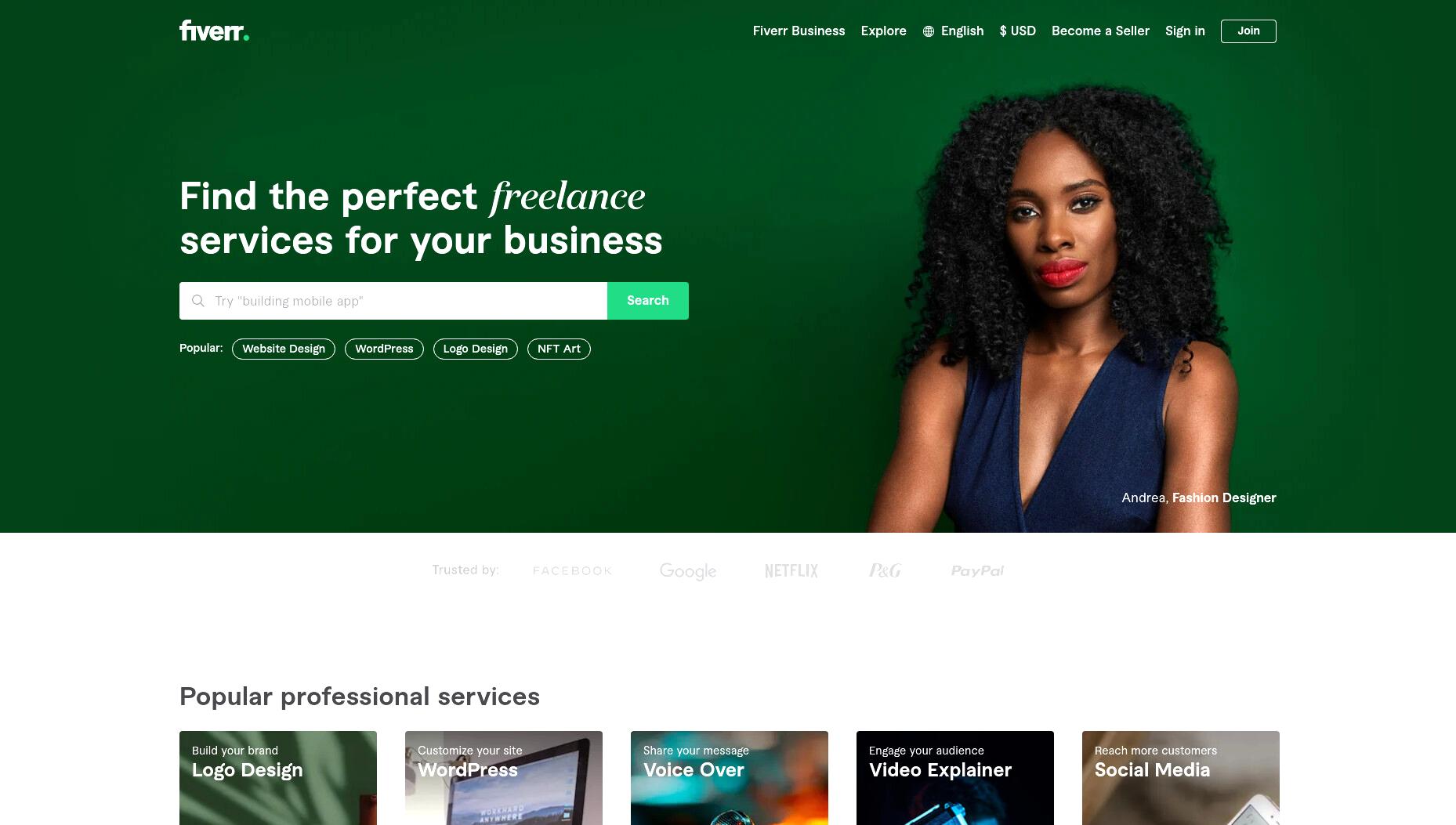
Task: Click the Join button
Action: coord(1248,31)
